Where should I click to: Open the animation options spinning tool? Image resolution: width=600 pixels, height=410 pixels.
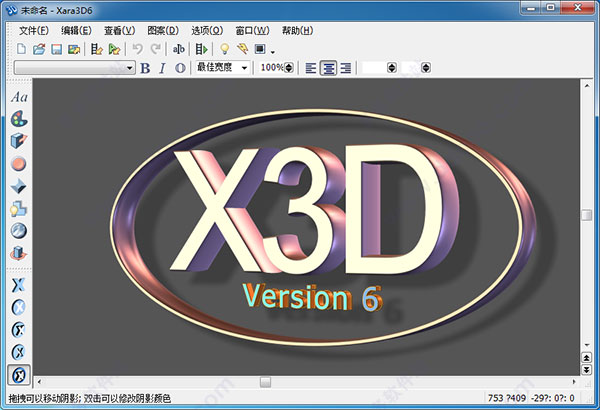point(18,253)
